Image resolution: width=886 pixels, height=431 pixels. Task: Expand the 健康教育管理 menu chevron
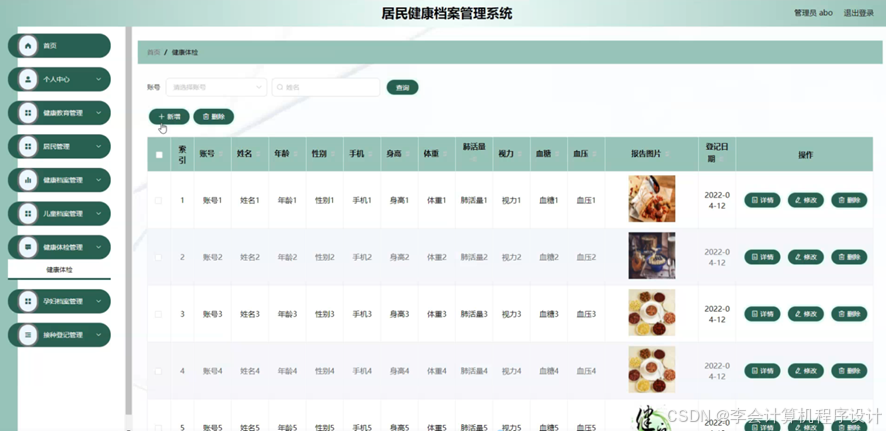click(99, 113)
